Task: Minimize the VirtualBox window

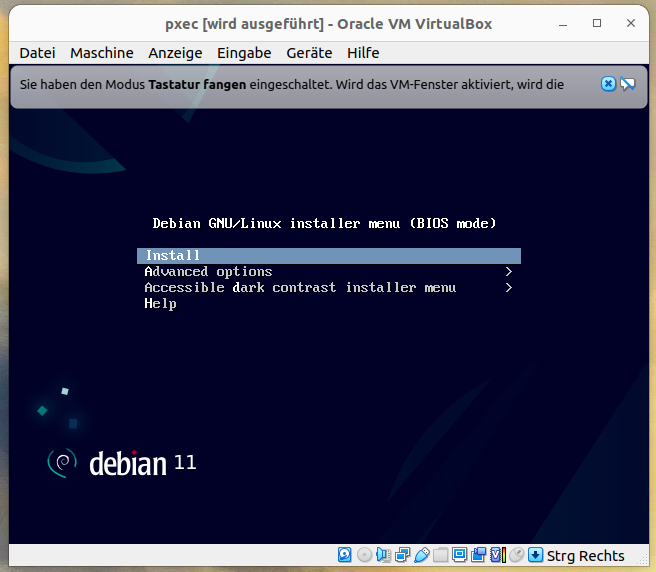Action: tap(563, 24)
